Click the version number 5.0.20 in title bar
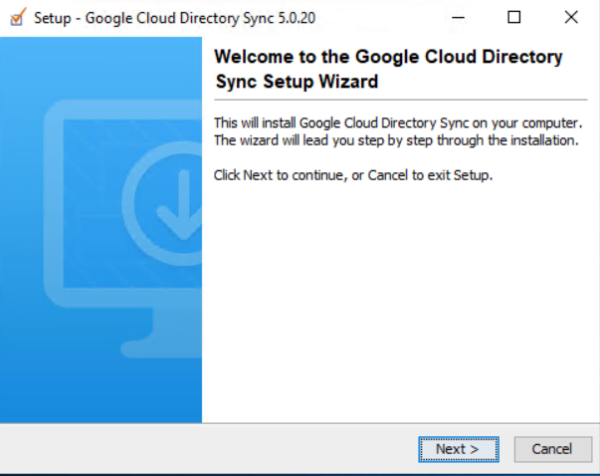Image resolution: width=600 pixels, height=476 pixels. (x=297, y=18)
